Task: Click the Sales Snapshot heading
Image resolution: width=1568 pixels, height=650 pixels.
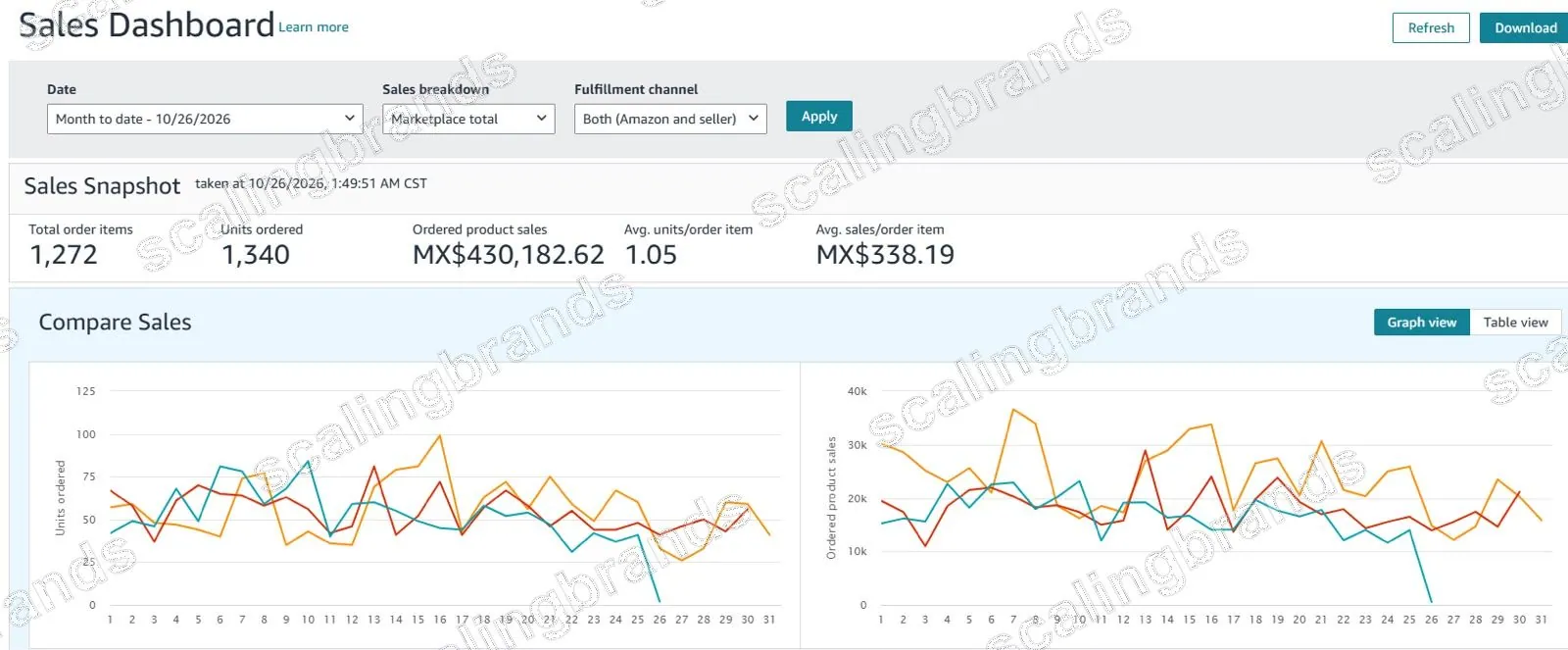Action: [x=102, y=185]
